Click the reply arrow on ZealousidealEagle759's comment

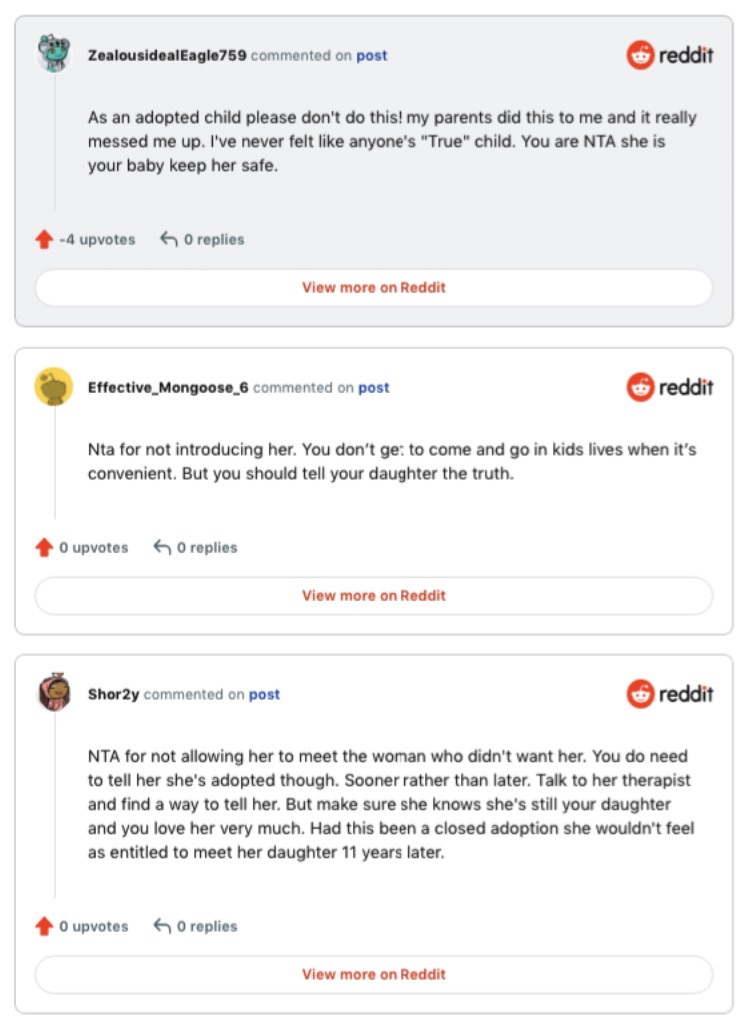(169, 240)
